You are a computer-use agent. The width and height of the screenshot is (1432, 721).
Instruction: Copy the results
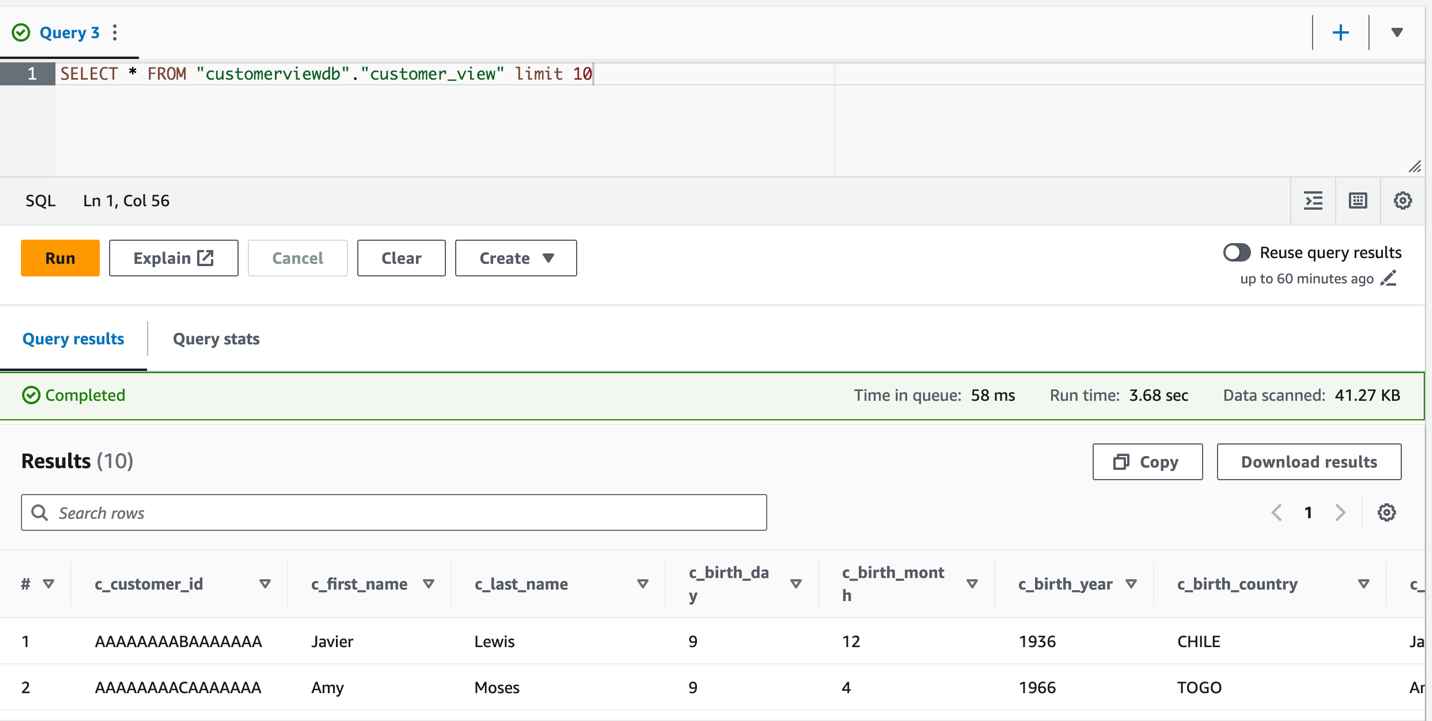coord(1147,462)
